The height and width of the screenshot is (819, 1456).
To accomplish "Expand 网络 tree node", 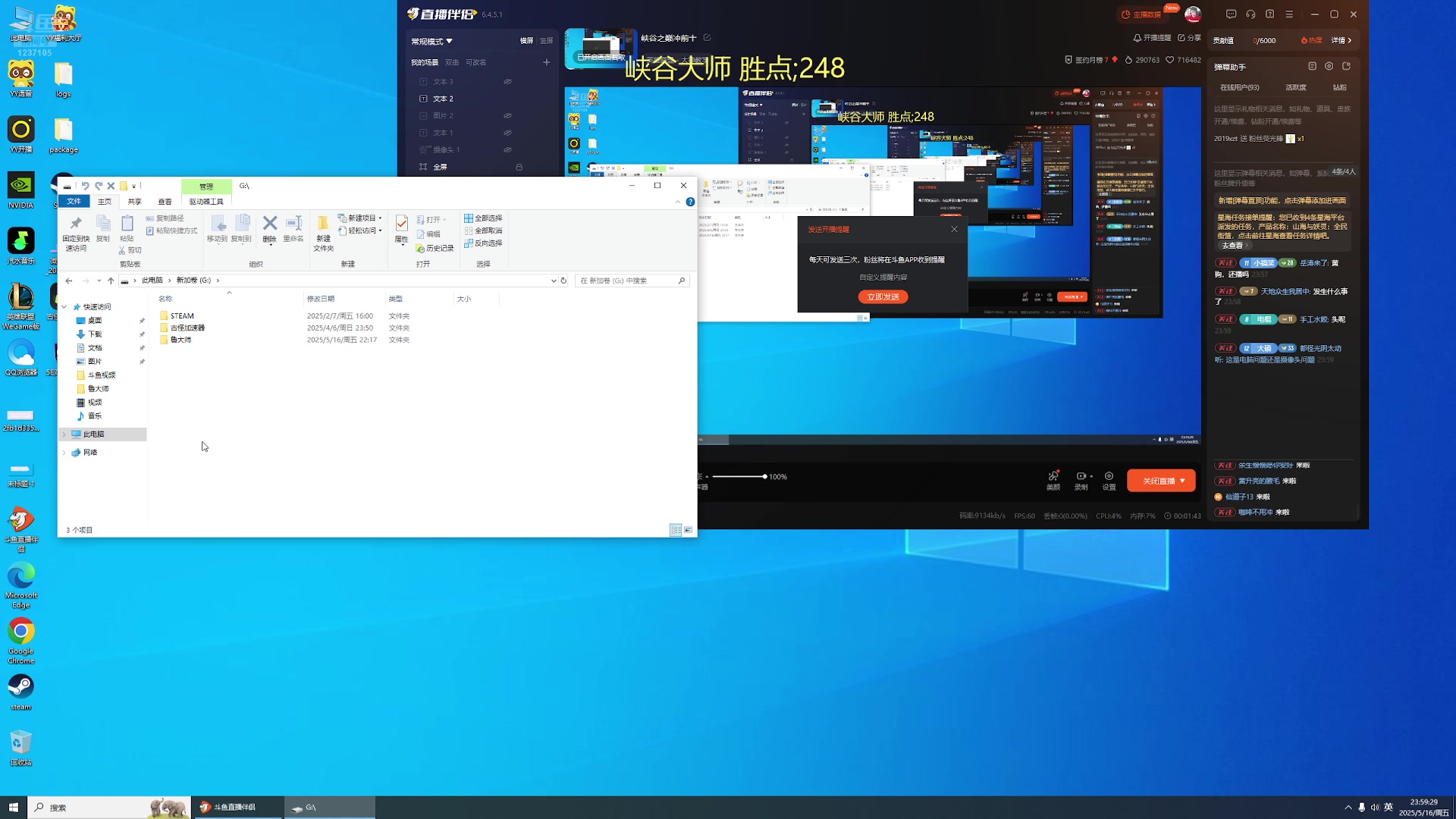I will 64,453.
